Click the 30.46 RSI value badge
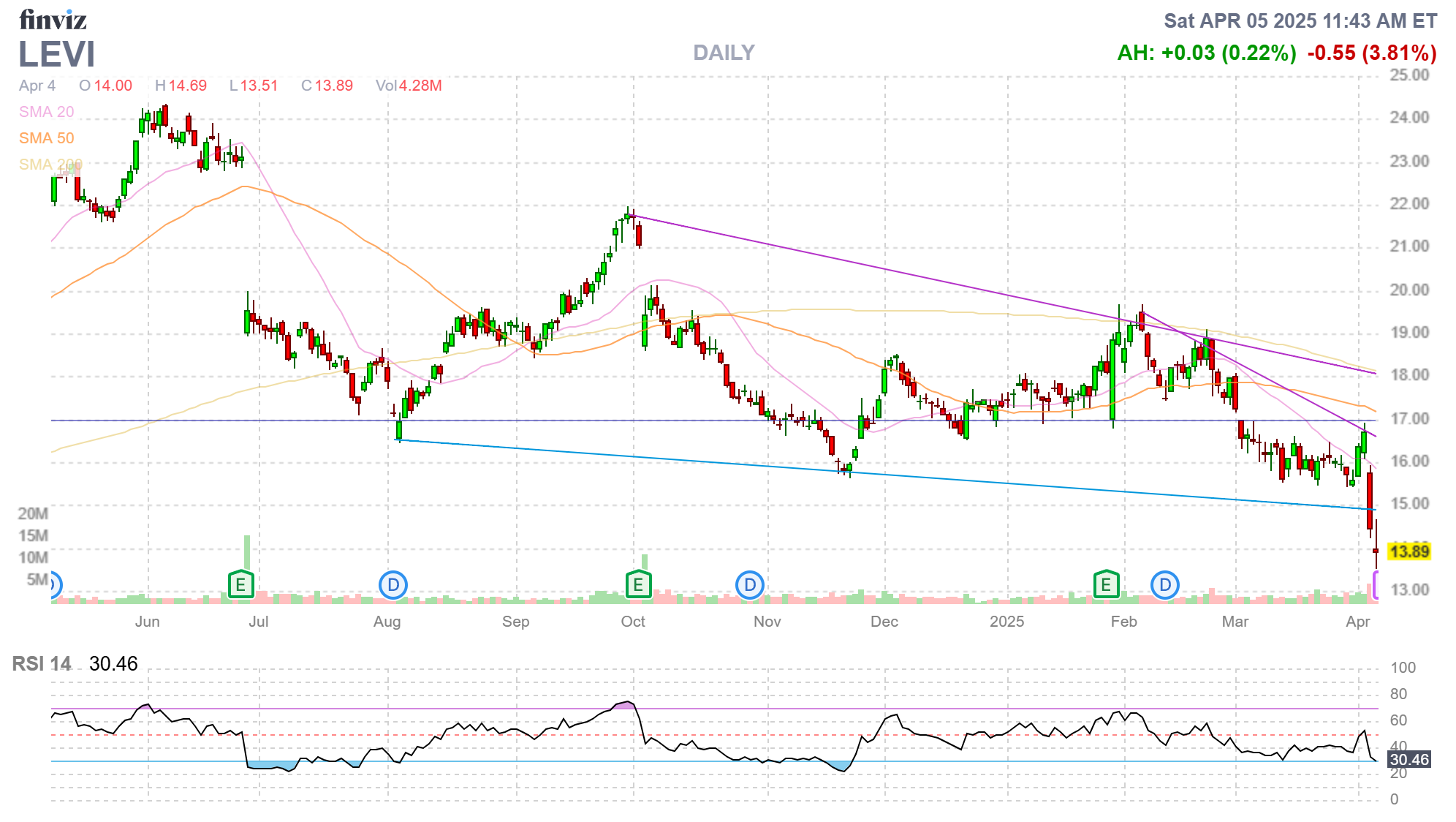This screenshot has height=822, width=1456. [1408, 760]
